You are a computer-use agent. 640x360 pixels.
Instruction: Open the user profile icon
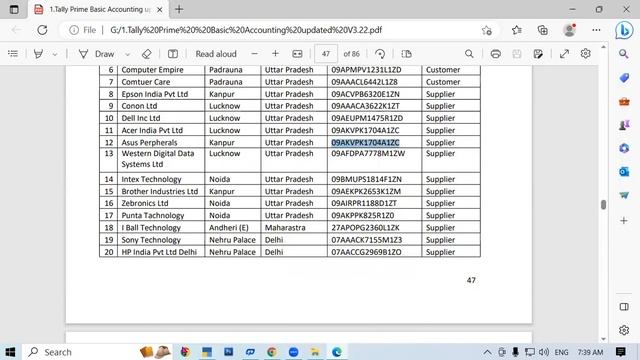(x=569, y=30)
